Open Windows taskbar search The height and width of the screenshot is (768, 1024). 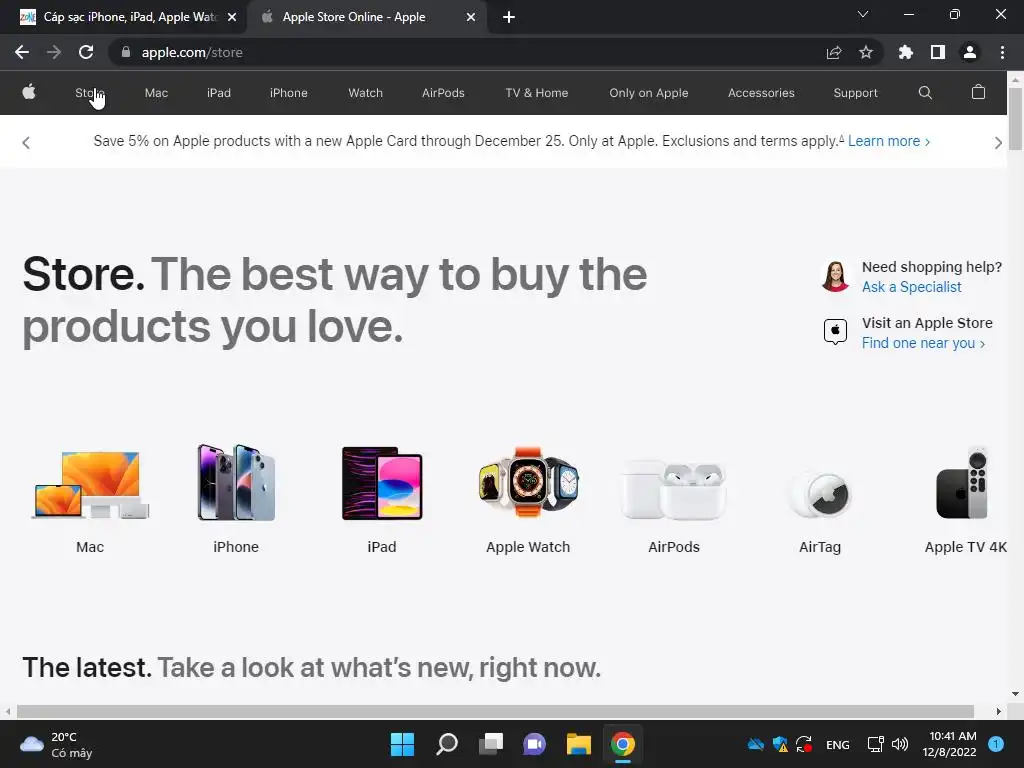(x=447, y=744)
